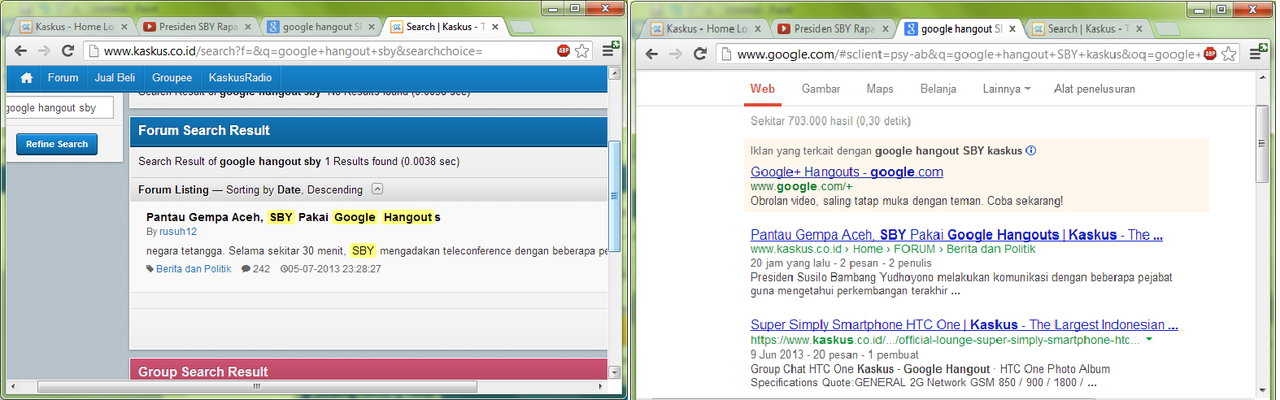Select the Maps search tab on Google
This screenshot has height=400, width=1280.
coord(880,89)
